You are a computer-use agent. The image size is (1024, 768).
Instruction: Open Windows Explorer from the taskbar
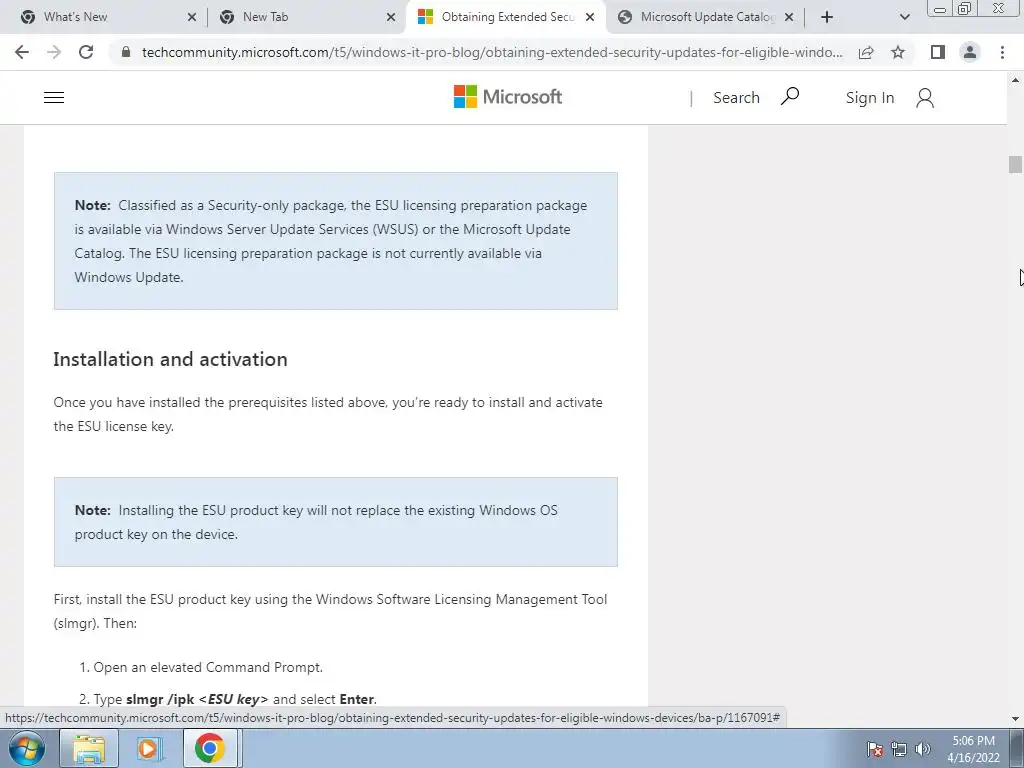89,748
